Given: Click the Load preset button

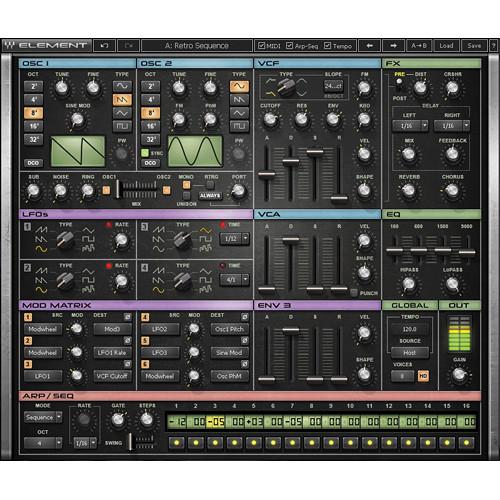Looking at the screenshot, I should pos(446,45).
